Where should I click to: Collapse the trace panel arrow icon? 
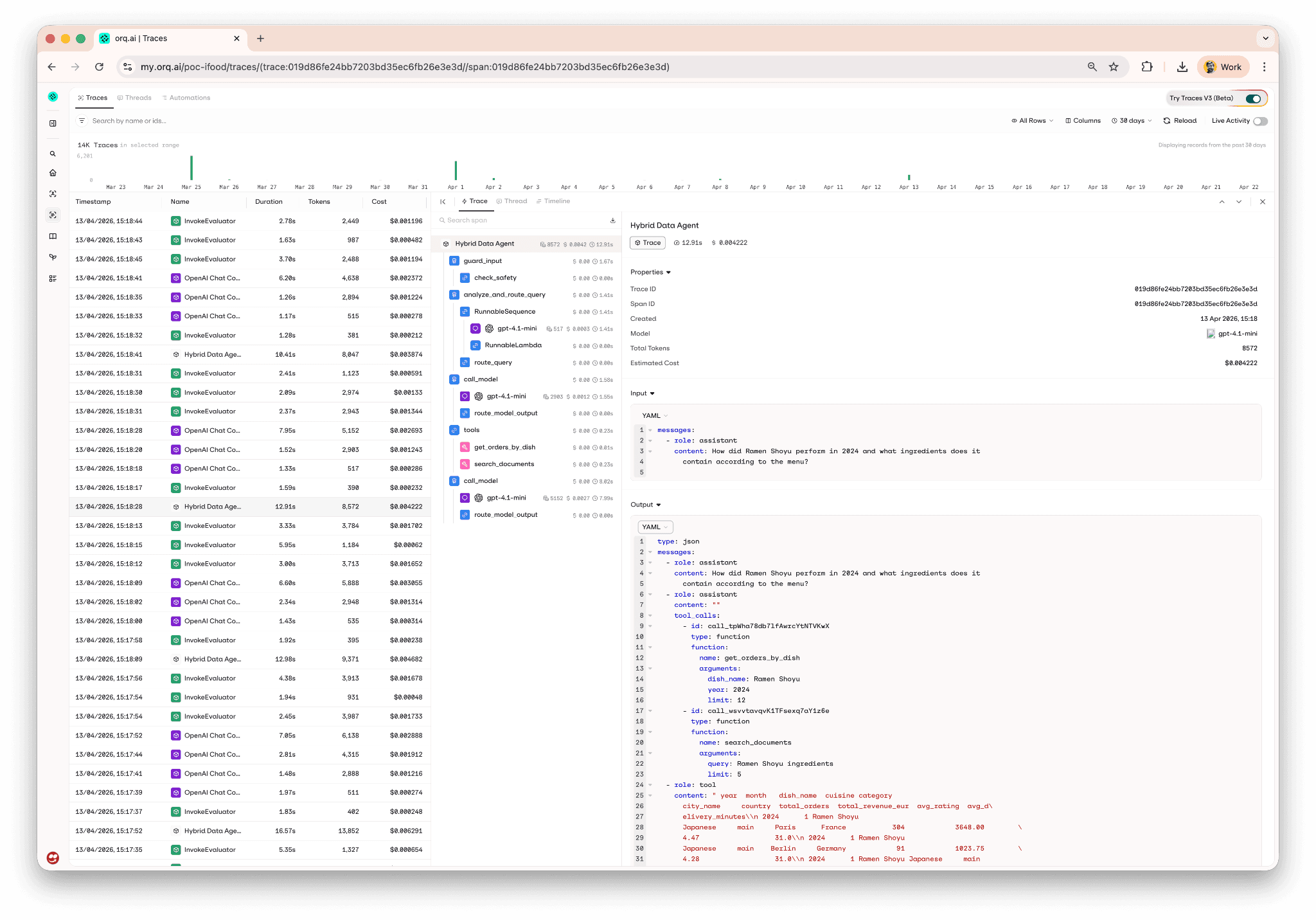443,202
